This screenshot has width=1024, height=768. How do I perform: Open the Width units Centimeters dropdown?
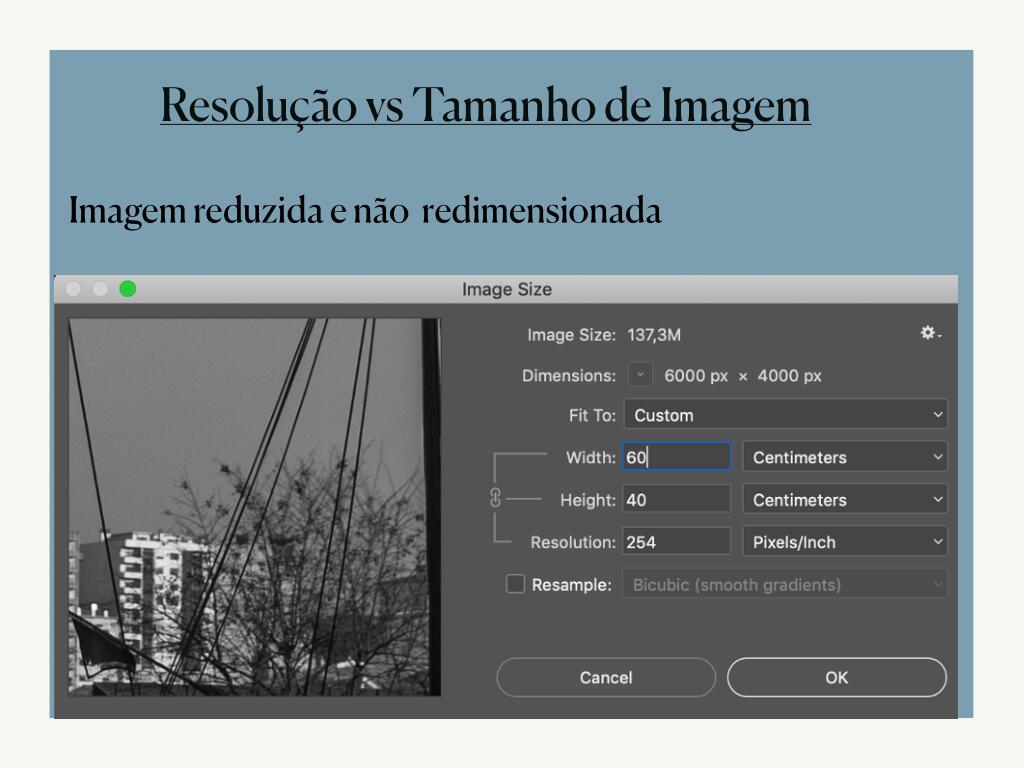845,457
